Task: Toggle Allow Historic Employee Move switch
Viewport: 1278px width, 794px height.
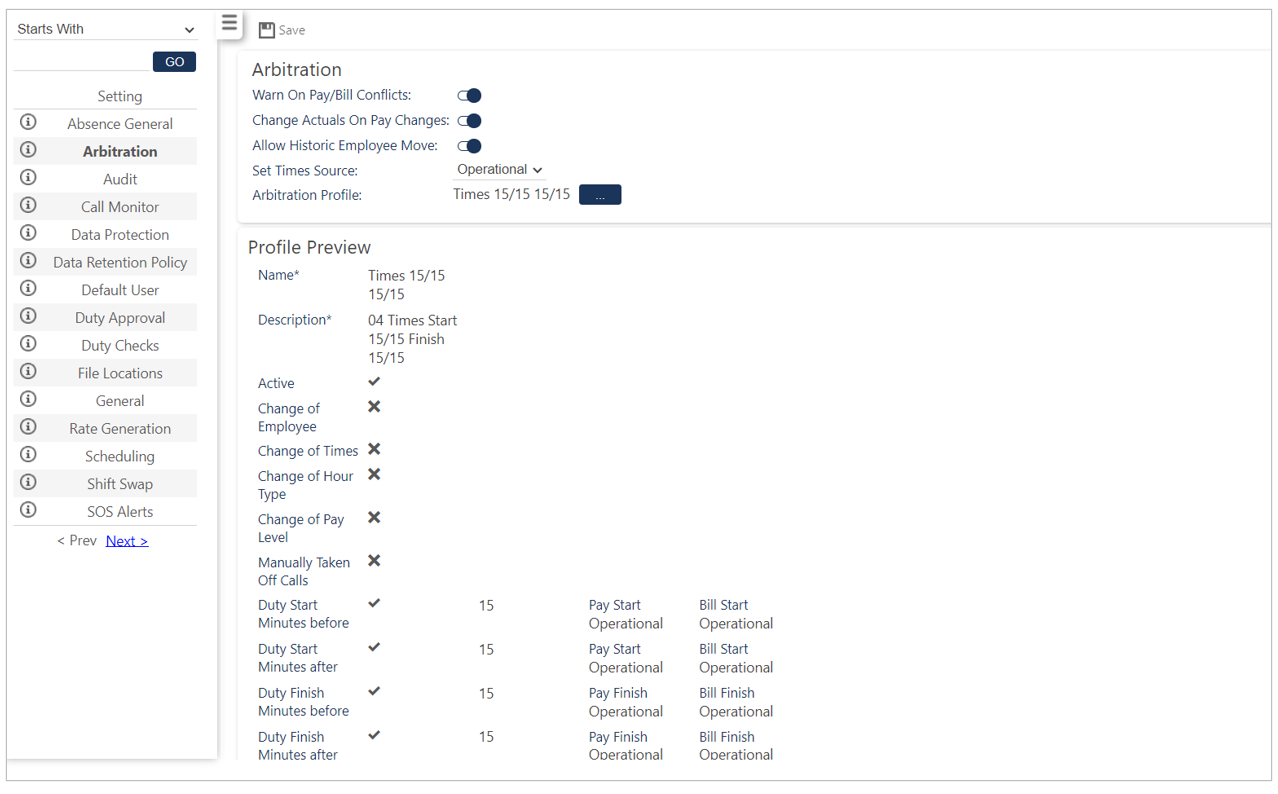Action: (x=469, y=146)
